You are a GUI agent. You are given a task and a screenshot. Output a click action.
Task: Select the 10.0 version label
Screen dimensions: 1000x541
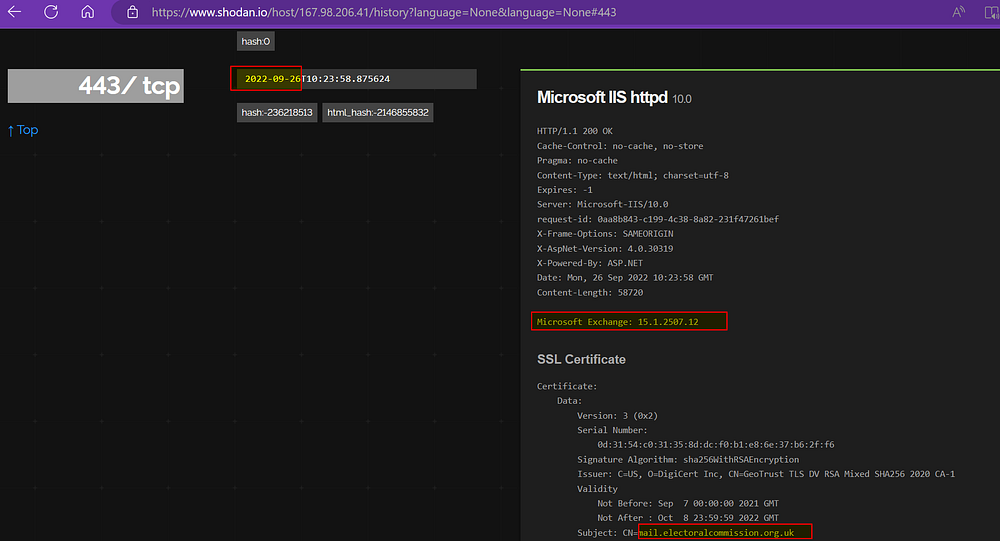pos(682,99)
